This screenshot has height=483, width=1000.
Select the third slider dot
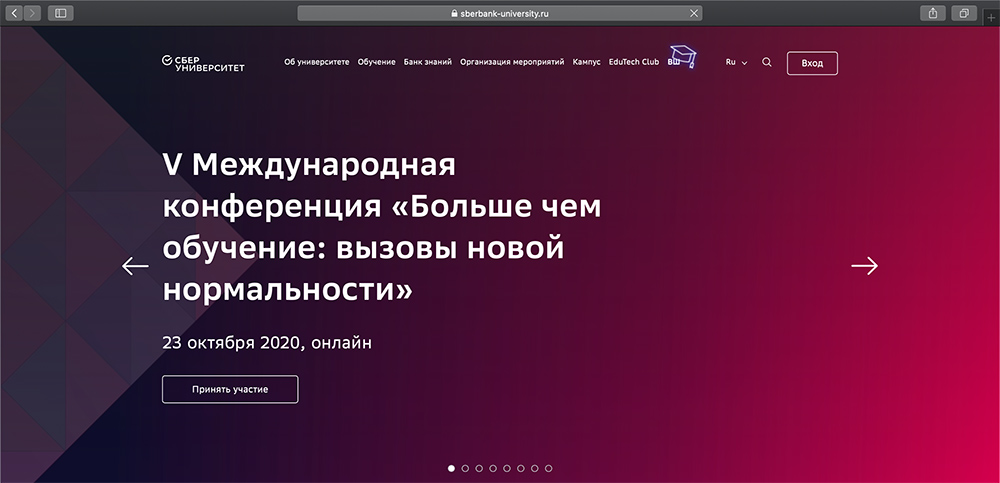point(479,468)
